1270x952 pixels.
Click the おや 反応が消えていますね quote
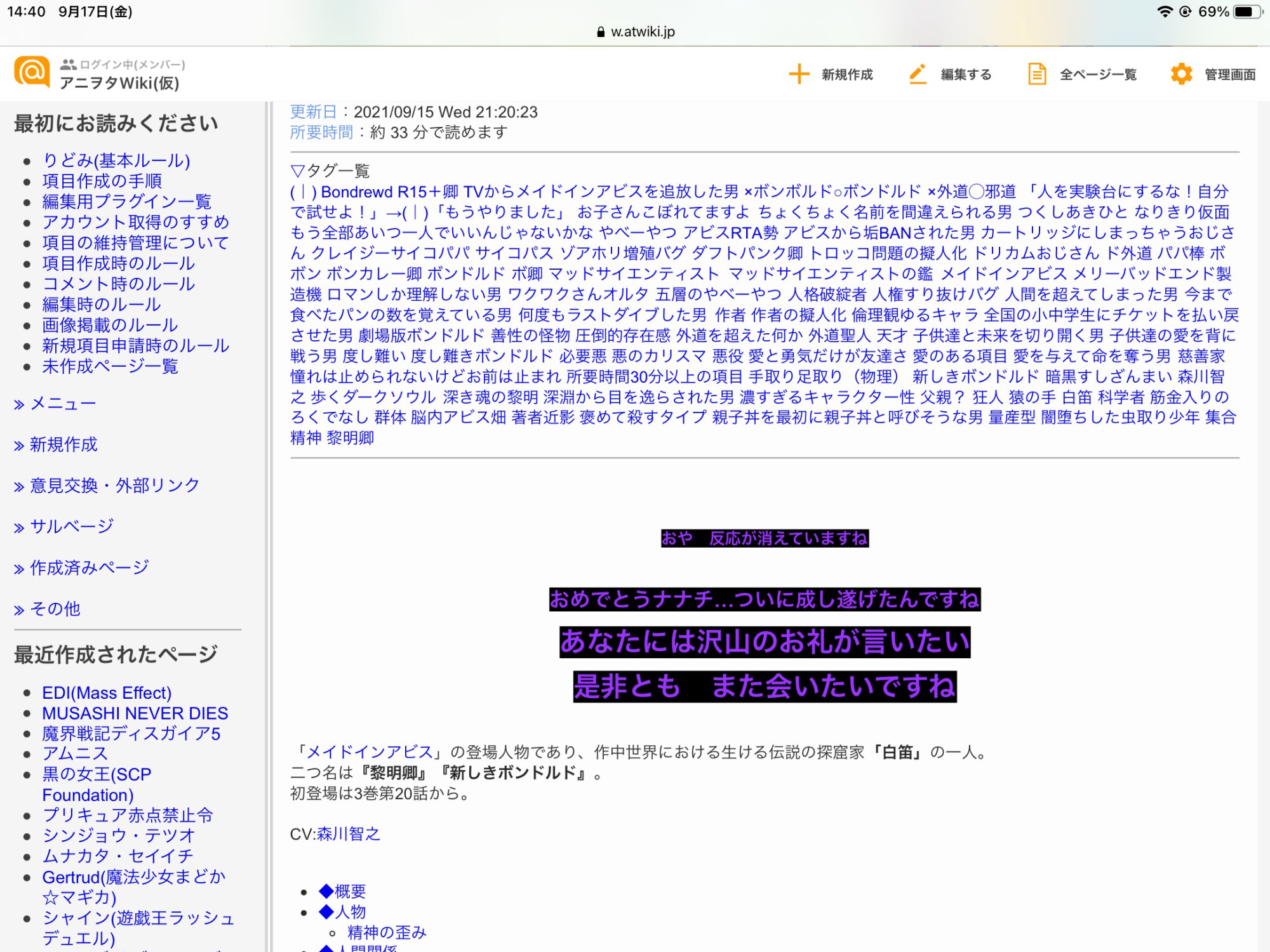(x=765, y=539)
